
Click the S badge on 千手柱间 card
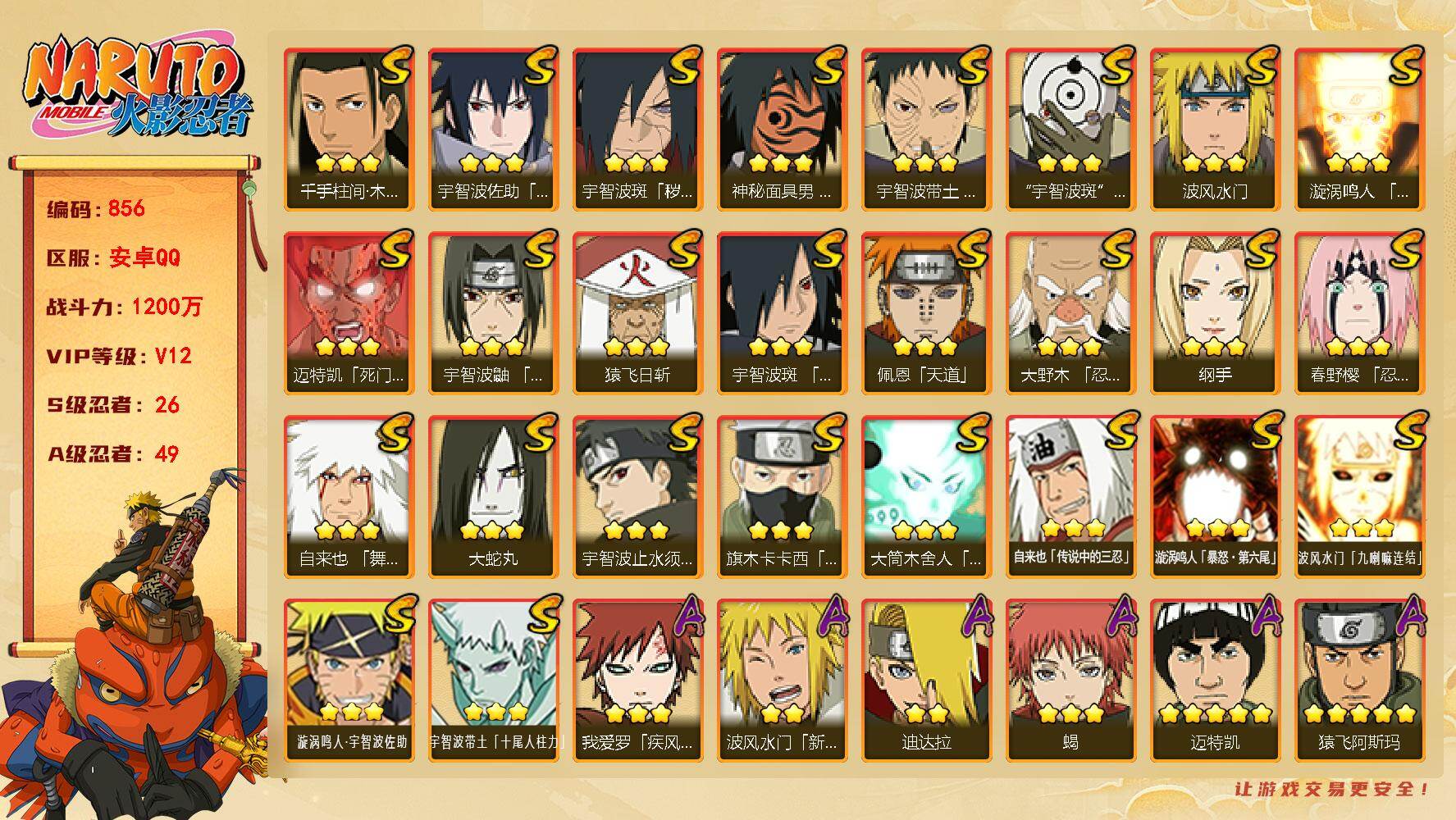pos(395,66)
